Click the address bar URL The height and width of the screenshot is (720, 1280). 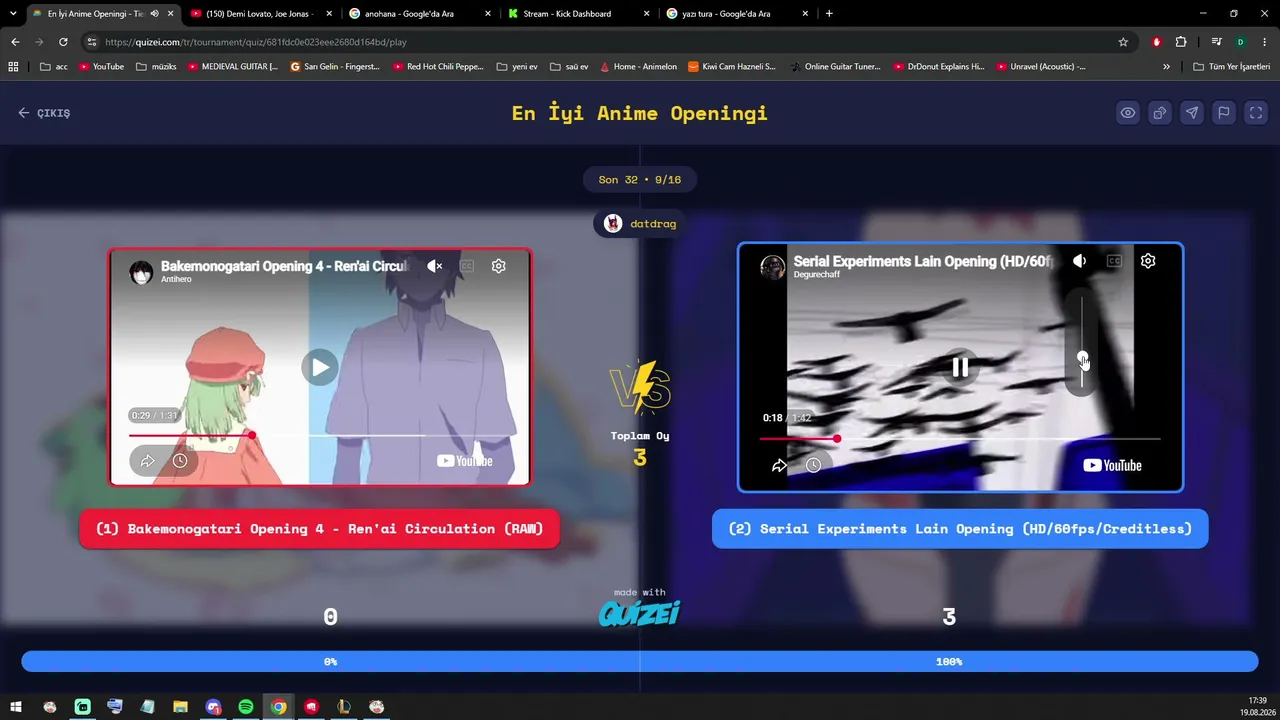[255, 42]
